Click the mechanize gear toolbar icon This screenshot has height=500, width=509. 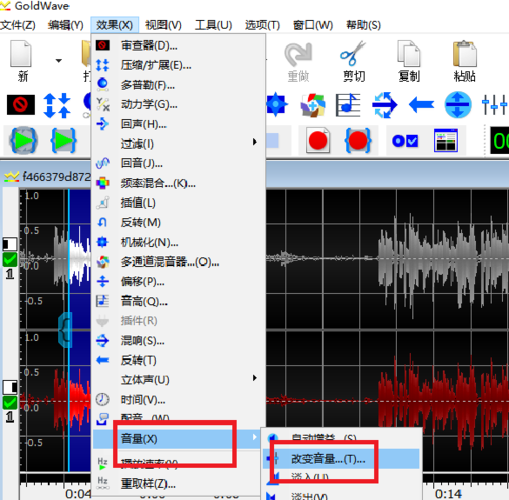click(x=276, y=105)
